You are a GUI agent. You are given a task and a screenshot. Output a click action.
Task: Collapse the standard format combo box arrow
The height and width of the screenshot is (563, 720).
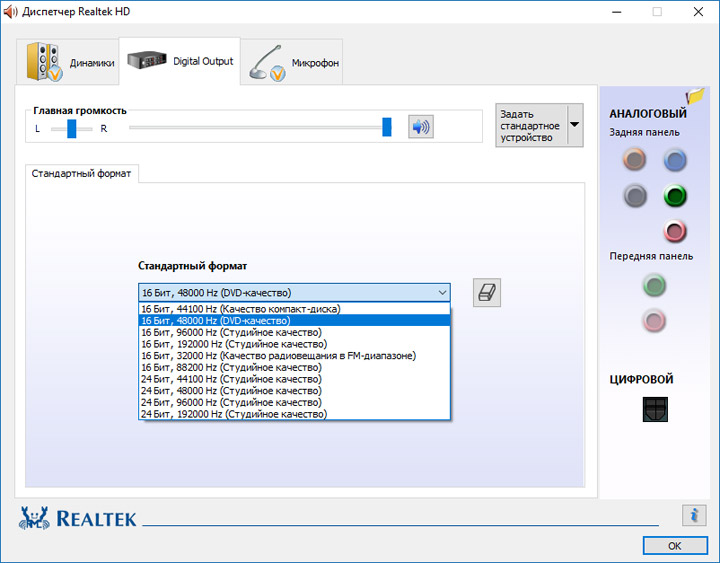click(x=442, y=293)
